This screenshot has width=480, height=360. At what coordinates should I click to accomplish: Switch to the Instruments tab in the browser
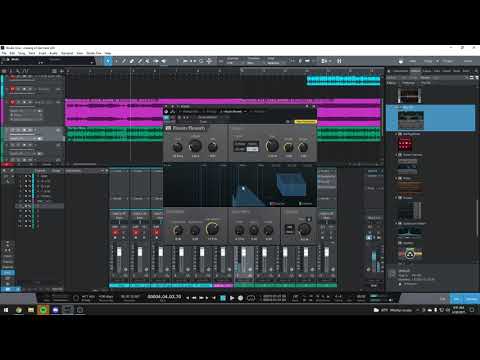click(x=400, y=71)
